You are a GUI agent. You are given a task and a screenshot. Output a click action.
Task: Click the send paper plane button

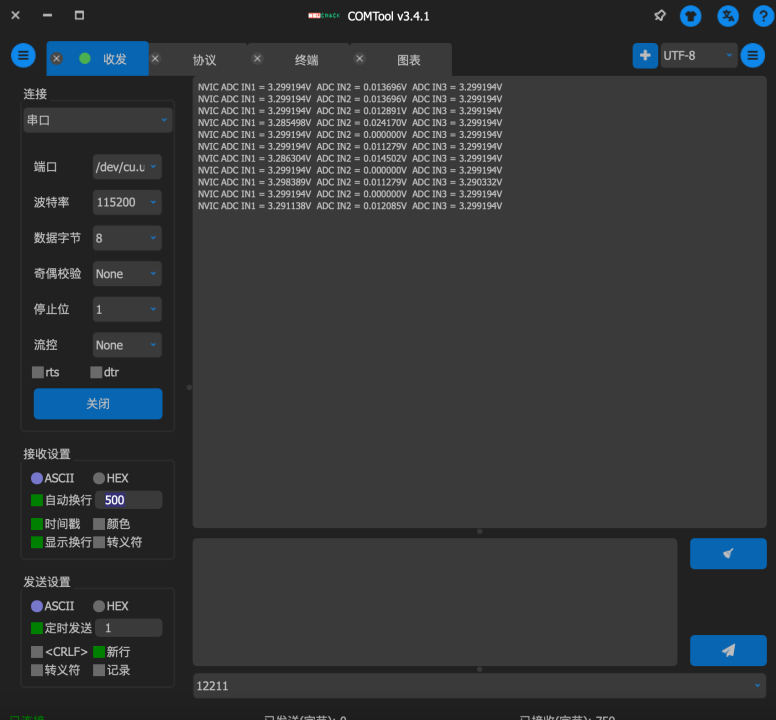click(728, 650)
